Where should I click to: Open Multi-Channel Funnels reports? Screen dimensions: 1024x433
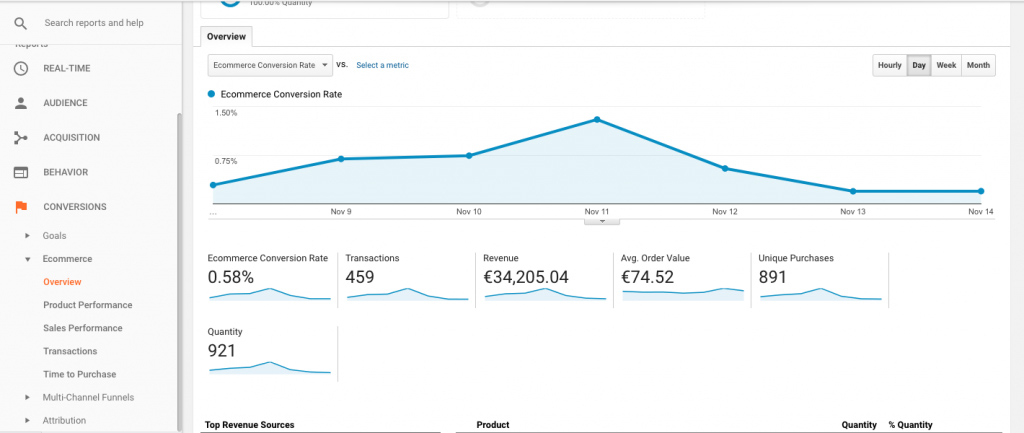tap(88, 397)
